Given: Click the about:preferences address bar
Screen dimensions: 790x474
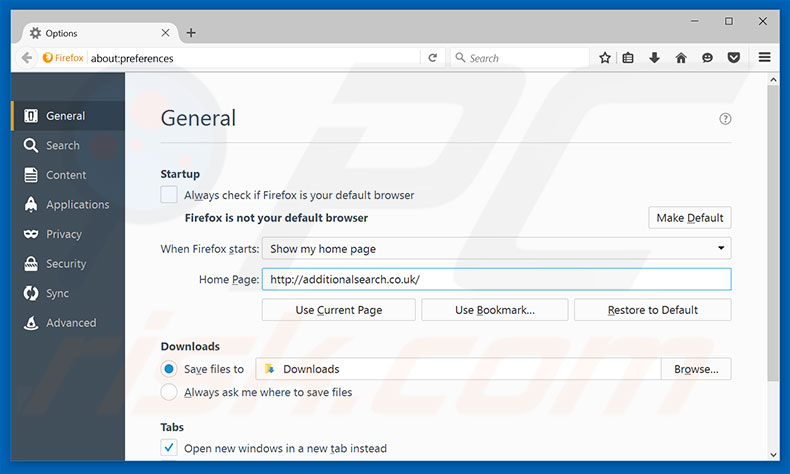Looking at the screenshot, I should (254, 58).
